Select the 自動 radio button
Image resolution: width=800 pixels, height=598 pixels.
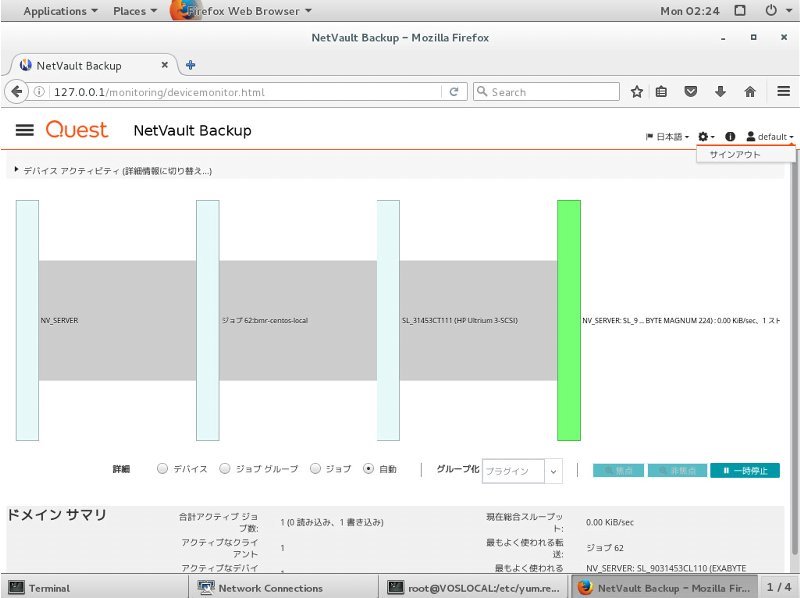point(368,468)
